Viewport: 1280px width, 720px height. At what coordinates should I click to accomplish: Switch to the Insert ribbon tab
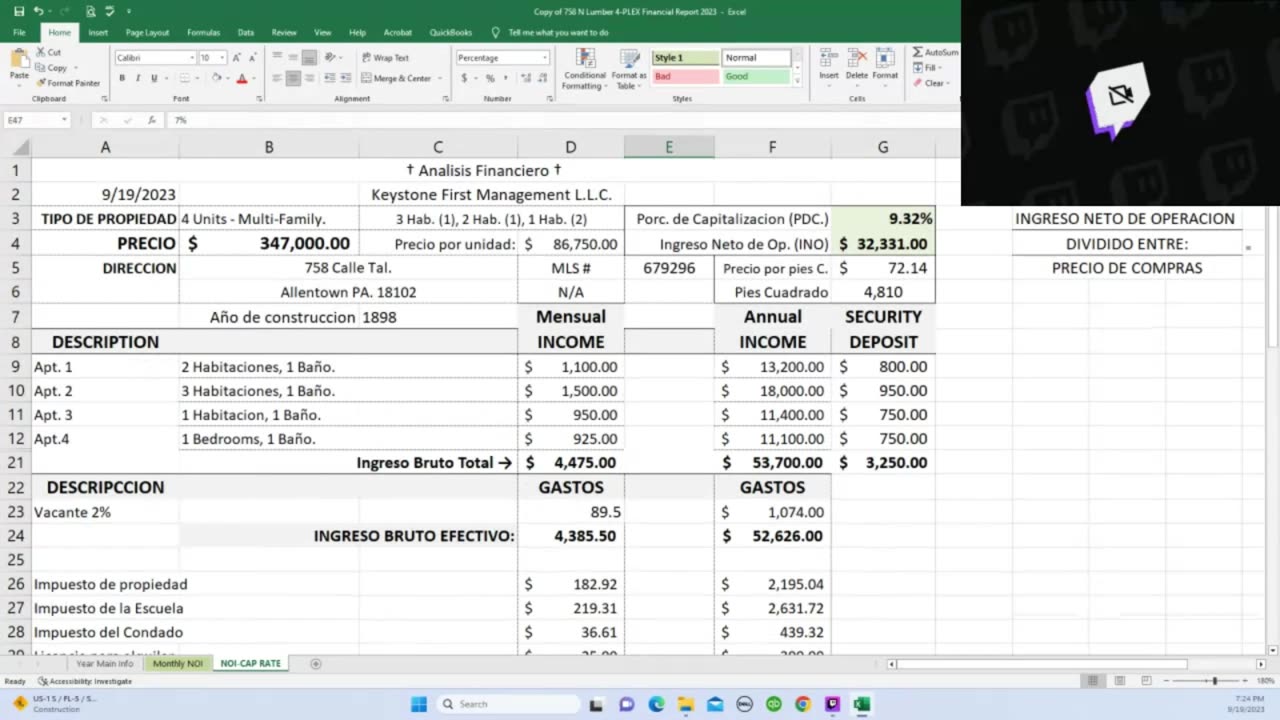click(98, 32)
